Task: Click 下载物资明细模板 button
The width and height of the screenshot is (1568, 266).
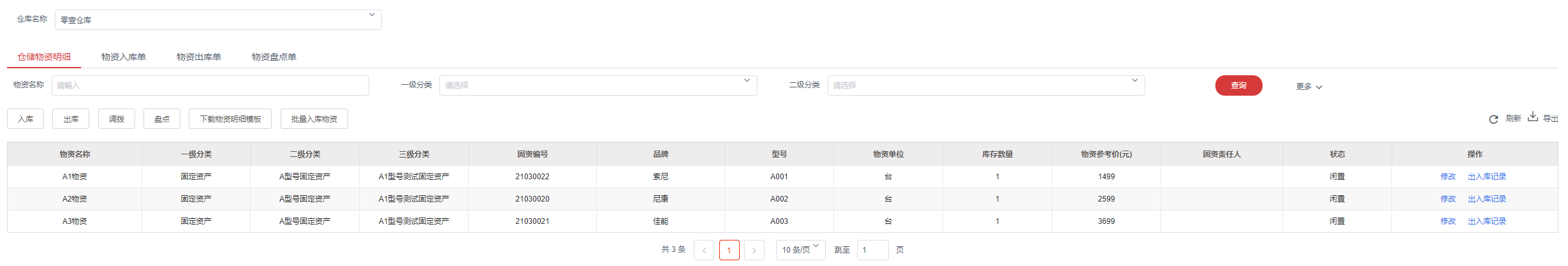Action: pyautogui.click(x=230, y=119)
